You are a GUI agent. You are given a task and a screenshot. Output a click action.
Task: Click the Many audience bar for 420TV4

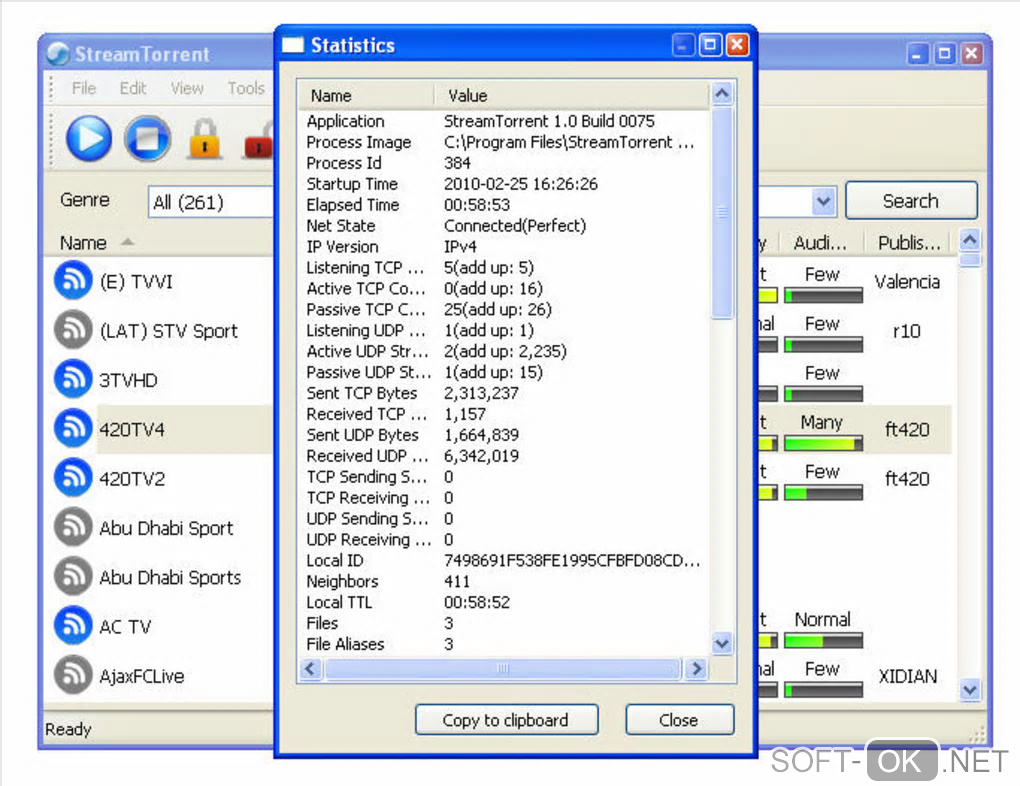pos(824,444)
